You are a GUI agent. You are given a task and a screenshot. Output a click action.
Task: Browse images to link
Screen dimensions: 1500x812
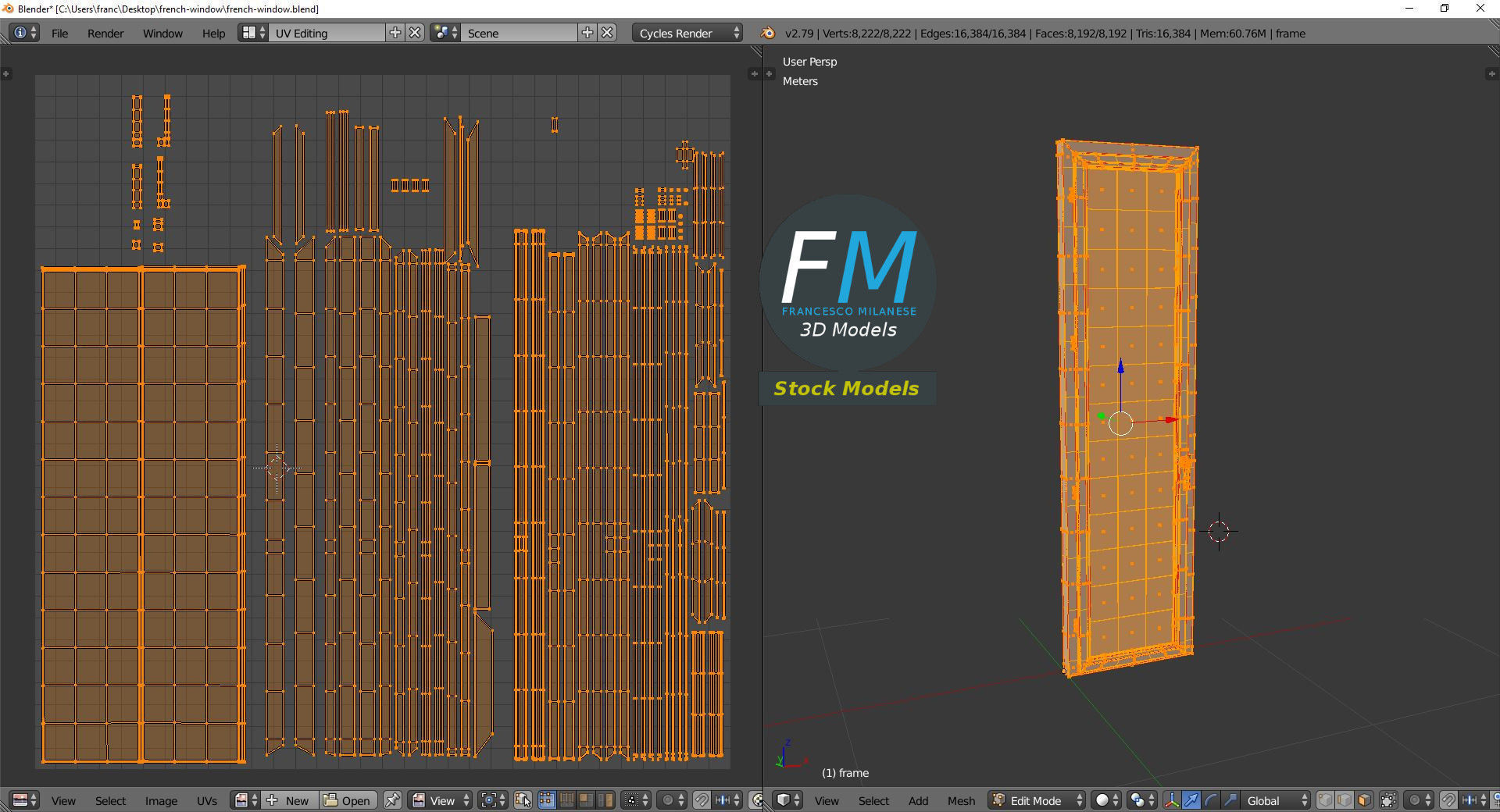(x=245, y=800)
